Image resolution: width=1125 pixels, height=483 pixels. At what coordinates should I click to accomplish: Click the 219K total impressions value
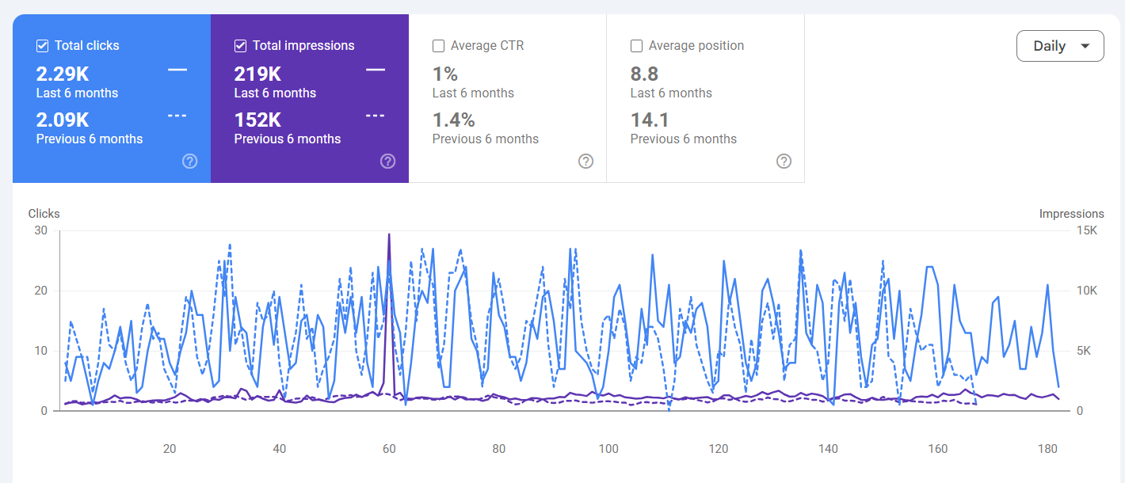[x=256, y=73]
